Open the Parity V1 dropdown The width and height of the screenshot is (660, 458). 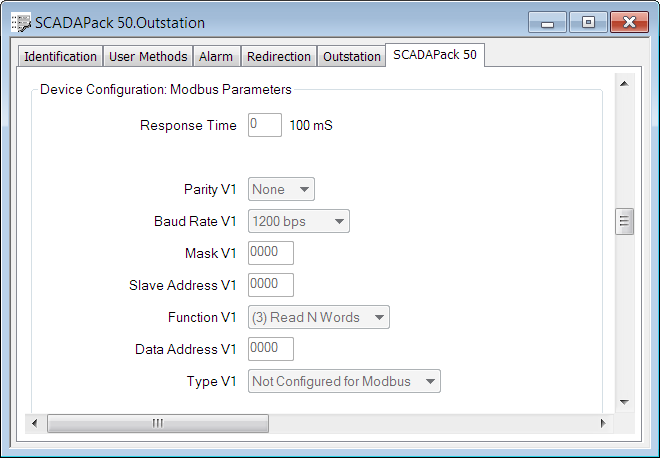point(281,189)
